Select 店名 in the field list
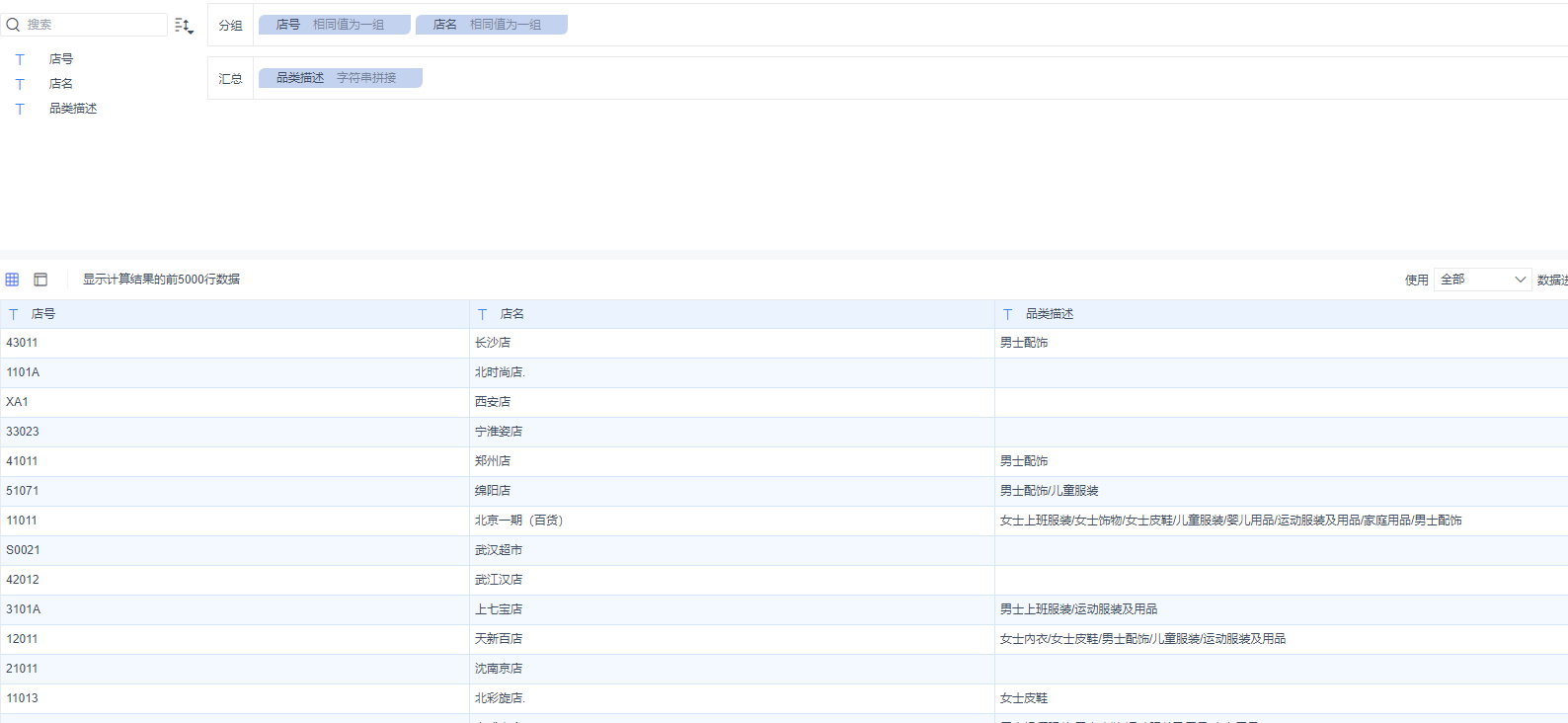The width and height of the screenshot is (1568, 723). (x=61, y=84)
